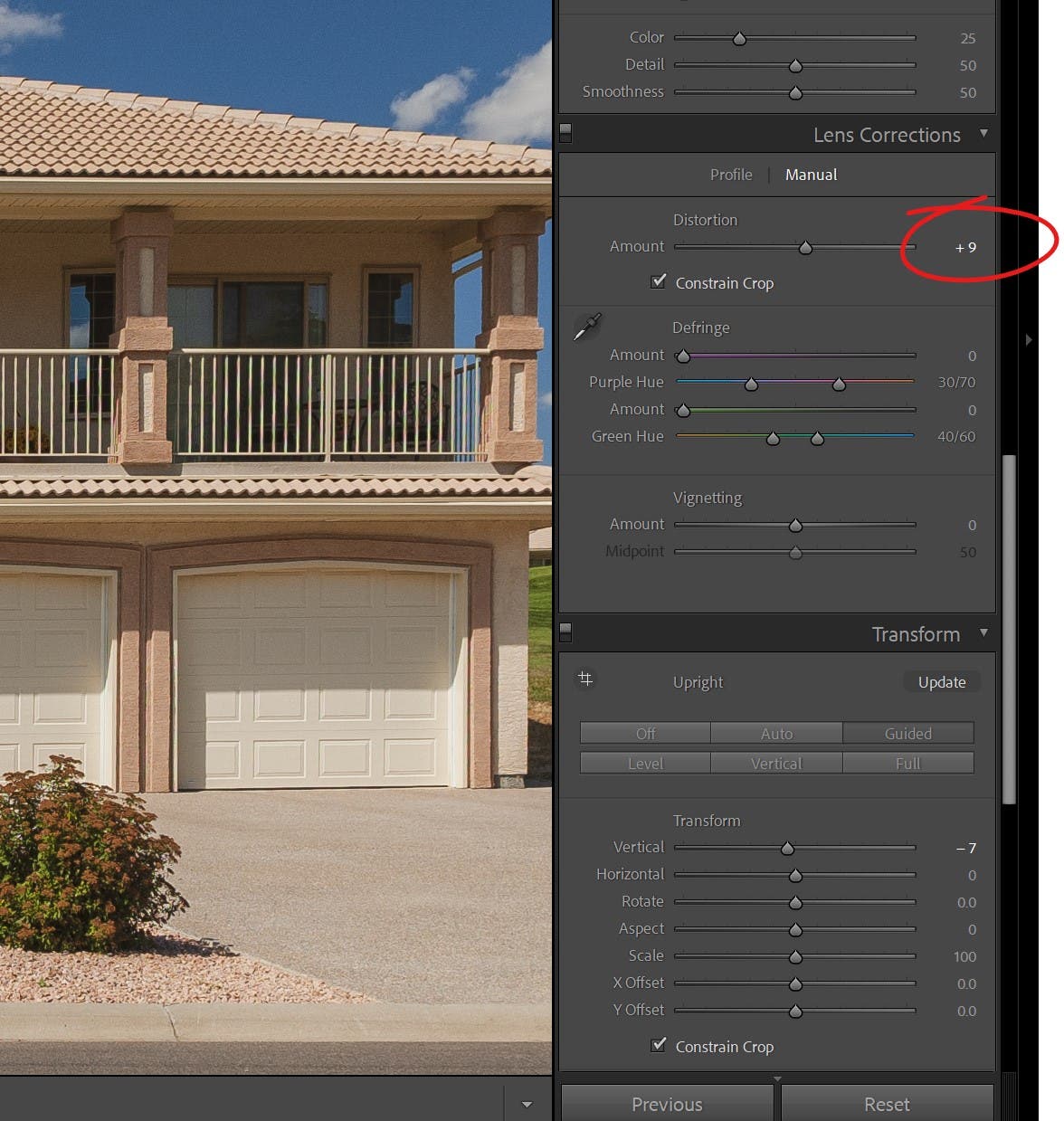1064x1121 pixels.
Task: Select the Defringe eyedropper tool
Action: point(586,327)
